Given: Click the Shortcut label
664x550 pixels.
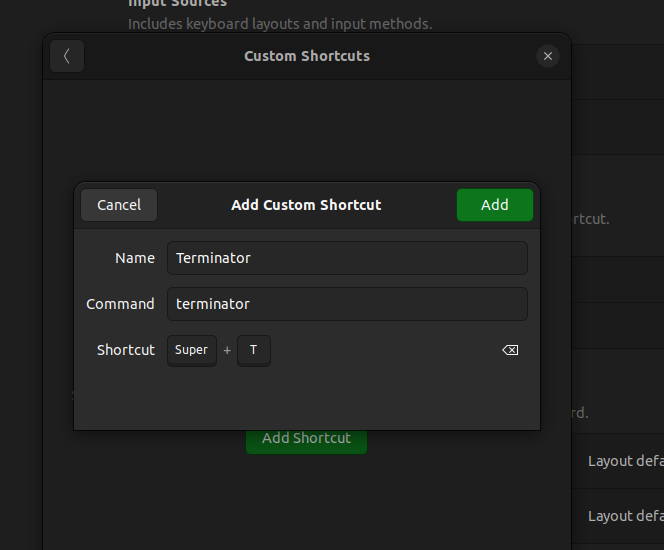Looking at the screenshot, I should pos(126,350).
